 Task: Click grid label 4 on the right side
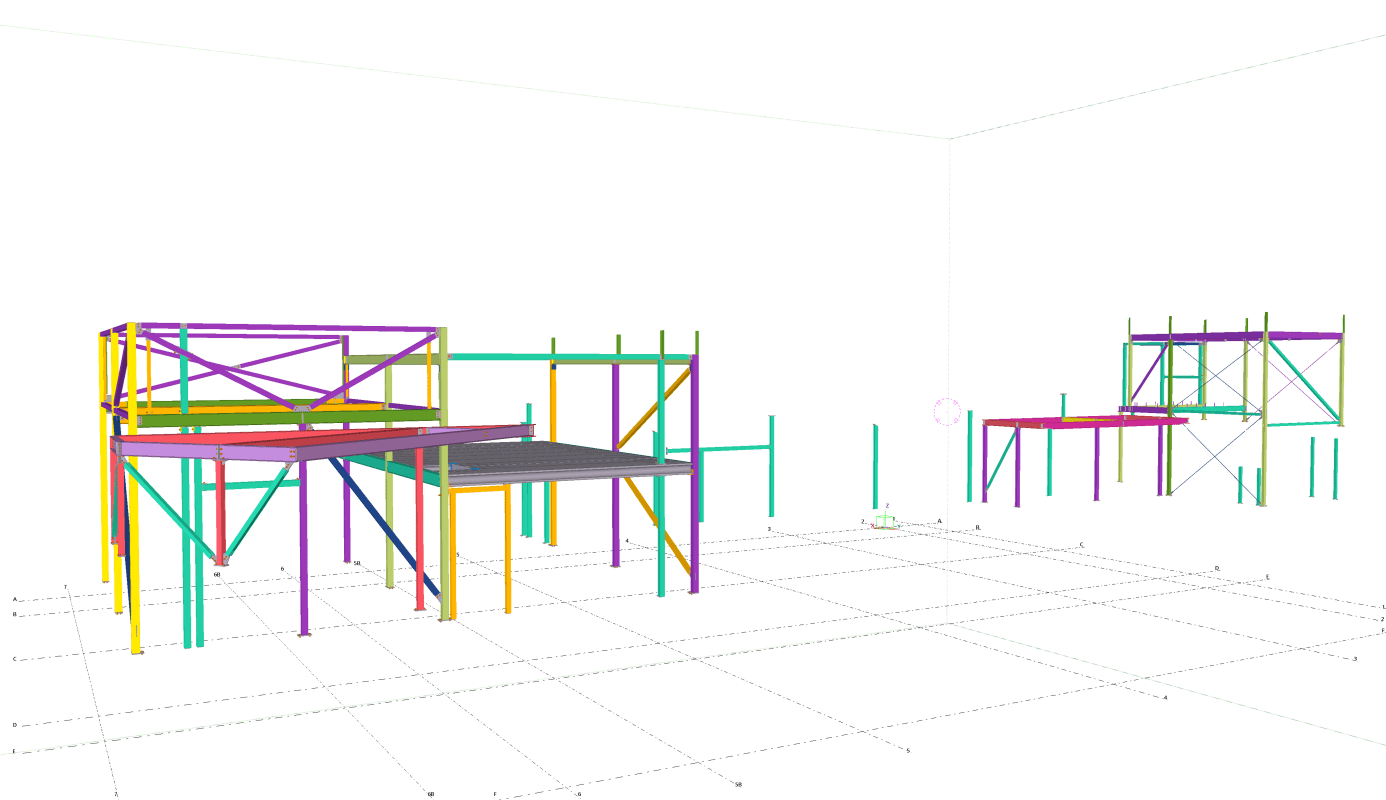[x=1165, y=697]
